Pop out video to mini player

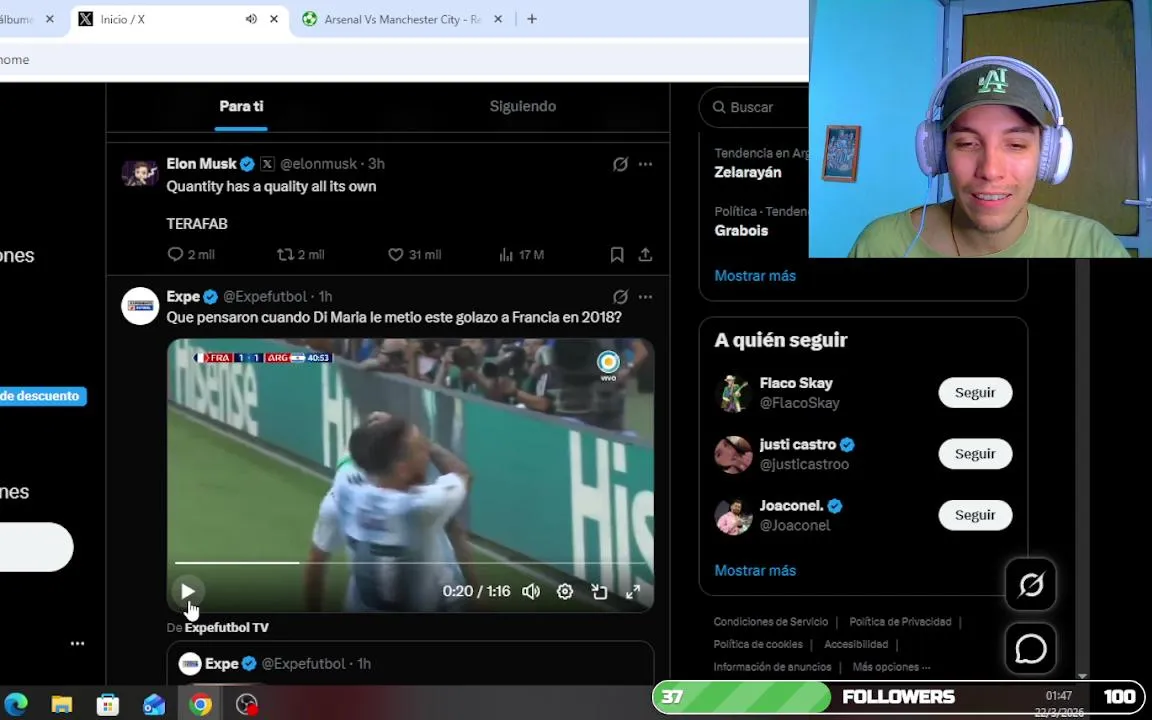[x=600, y=591]
